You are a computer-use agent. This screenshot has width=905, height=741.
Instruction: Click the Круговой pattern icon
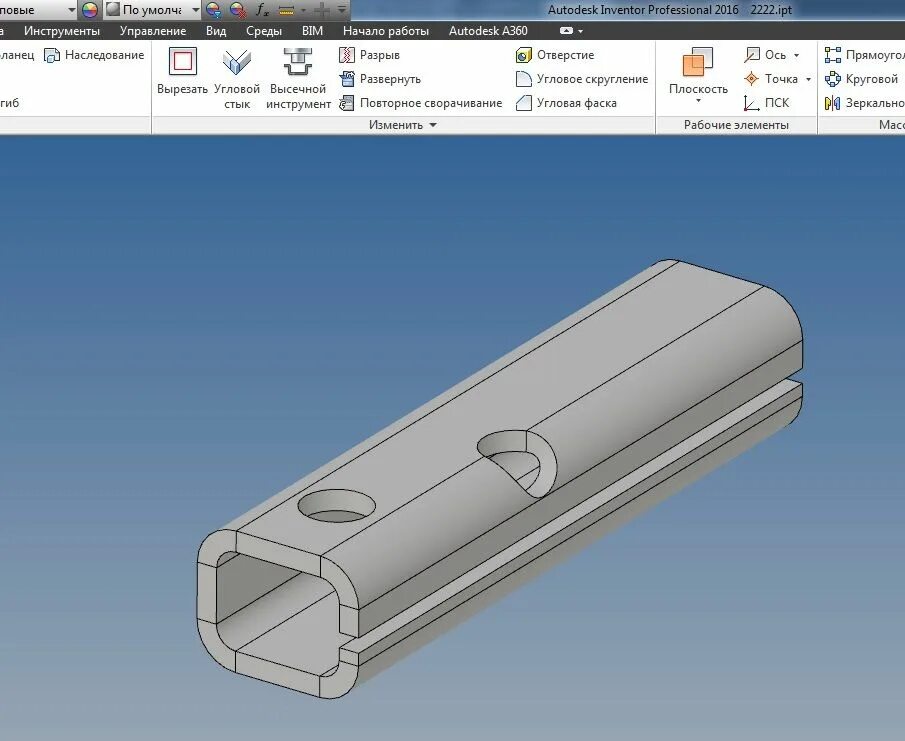pos(832,79)
